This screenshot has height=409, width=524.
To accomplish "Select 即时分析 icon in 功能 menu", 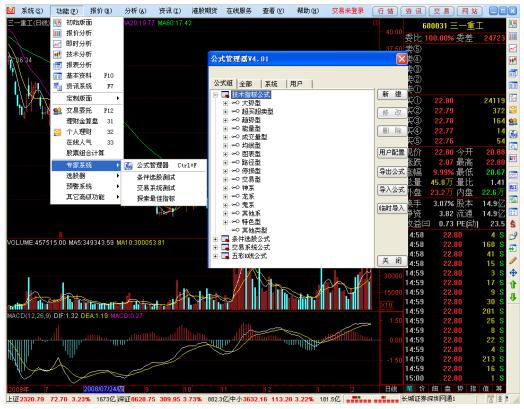I will click(57, 44).
